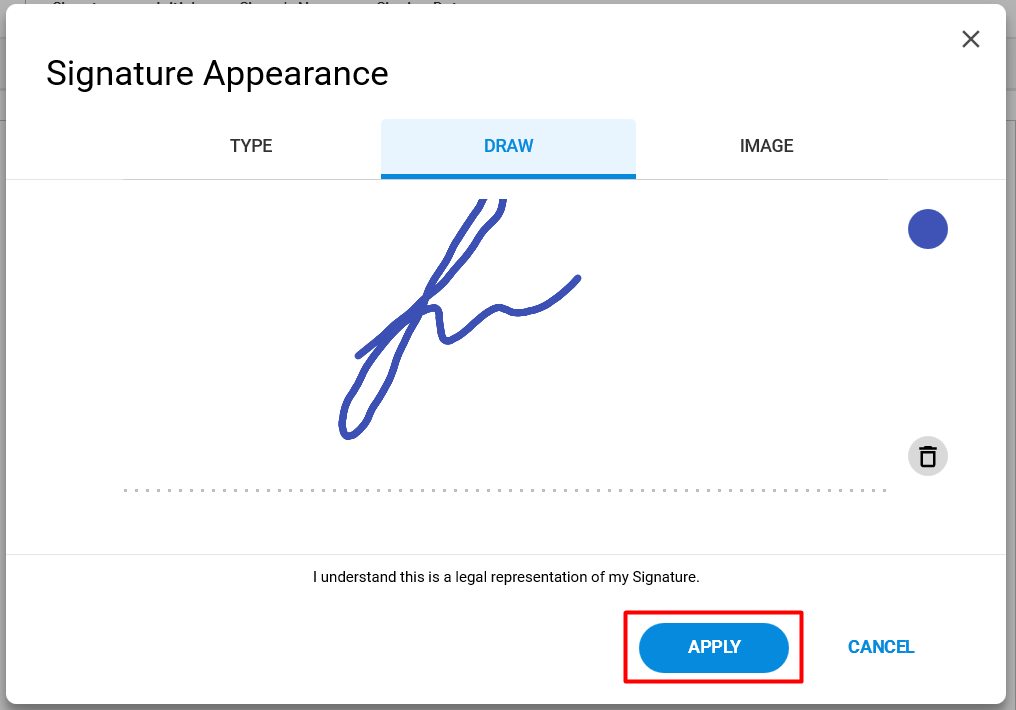
Task: Choose the upload image signature tab
Action: click(x=766, y=146)
